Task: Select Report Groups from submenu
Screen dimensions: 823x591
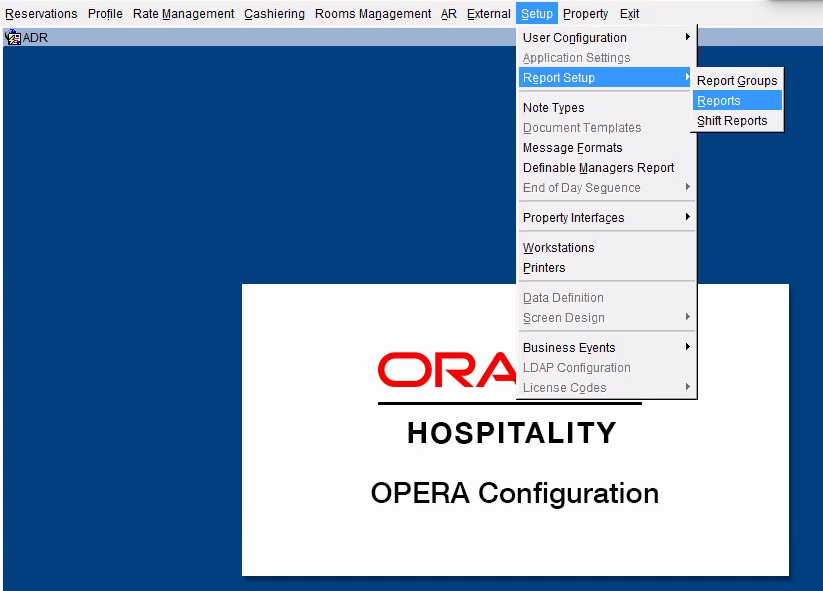Action: 737,81
